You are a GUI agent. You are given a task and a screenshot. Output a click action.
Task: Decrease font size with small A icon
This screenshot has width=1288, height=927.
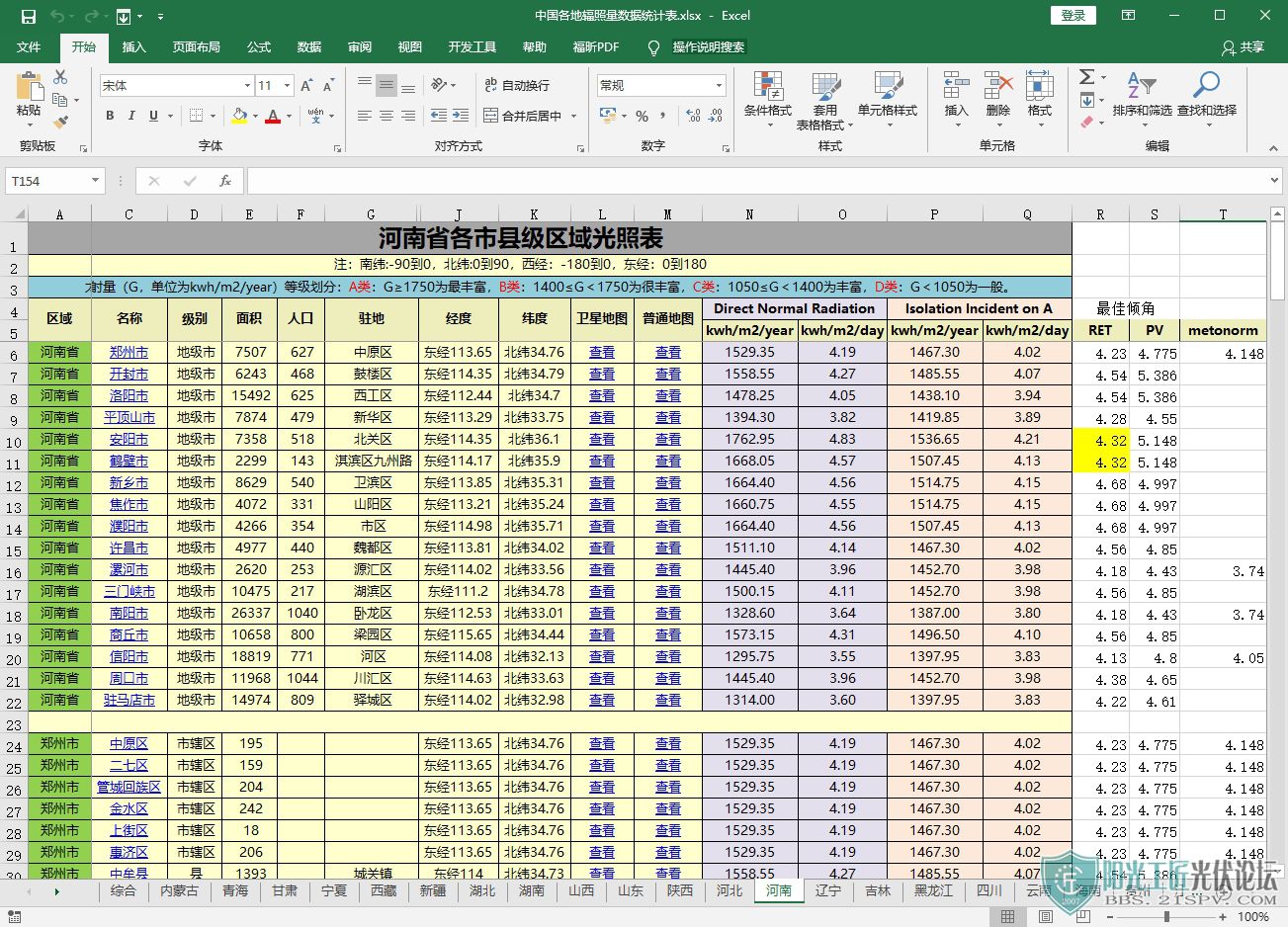click(328, 86)
